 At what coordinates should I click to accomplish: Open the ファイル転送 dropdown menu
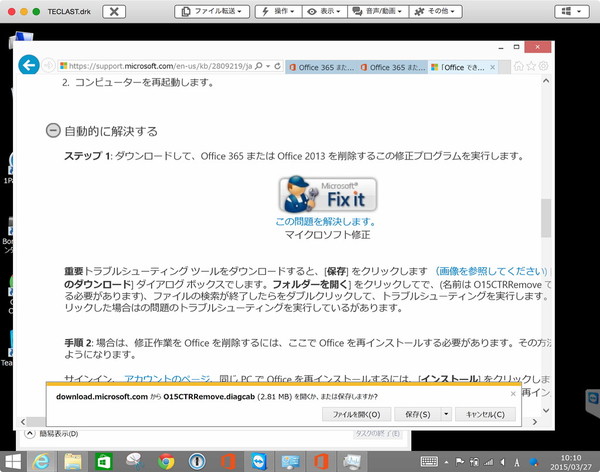(x=212, y=11)
